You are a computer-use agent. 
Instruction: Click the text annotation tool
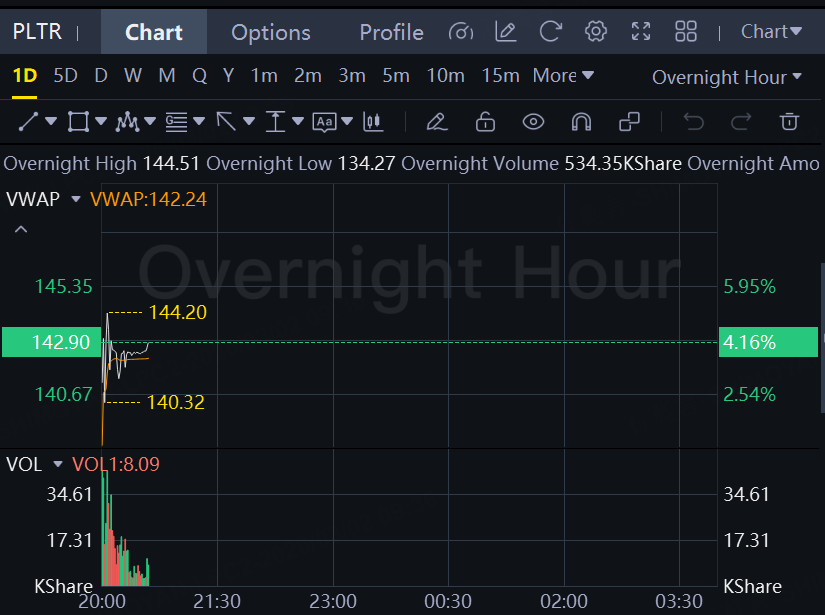[324, 122]
